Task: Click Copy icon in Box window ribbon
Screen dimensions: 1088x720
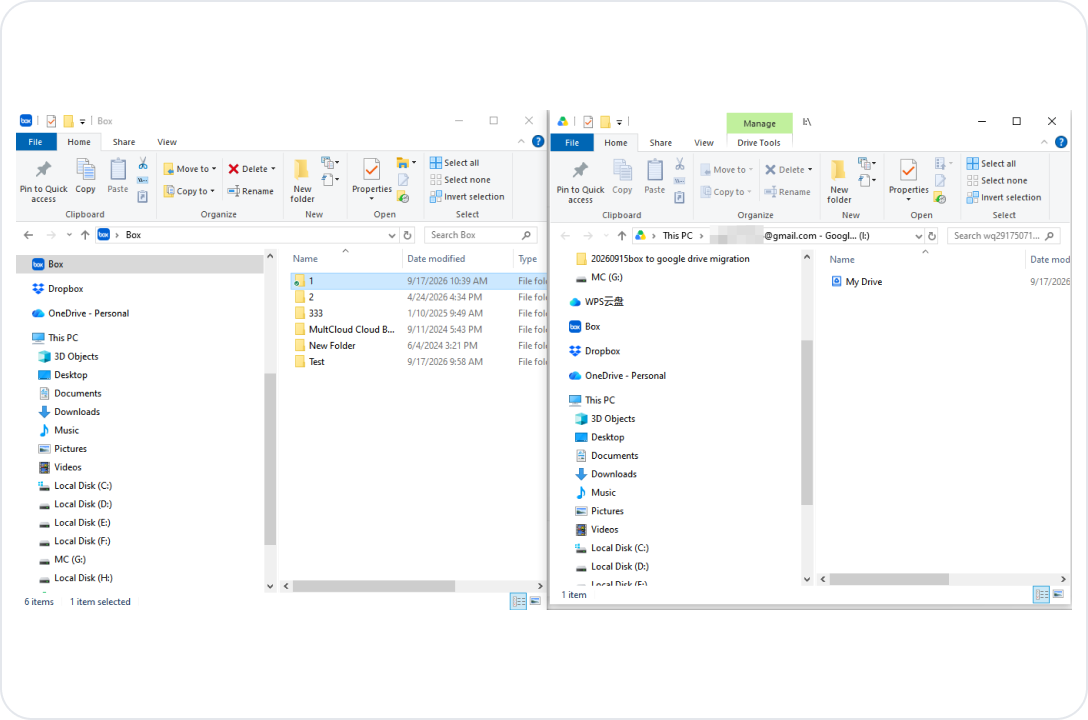Action: [85, 176]
